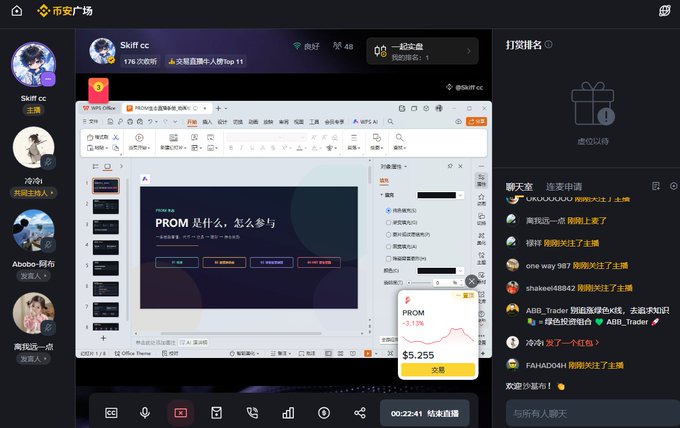Open the 颜色 color dropdown in properties panel
This screenshot has width=680, height=428.
click(460, 271)
